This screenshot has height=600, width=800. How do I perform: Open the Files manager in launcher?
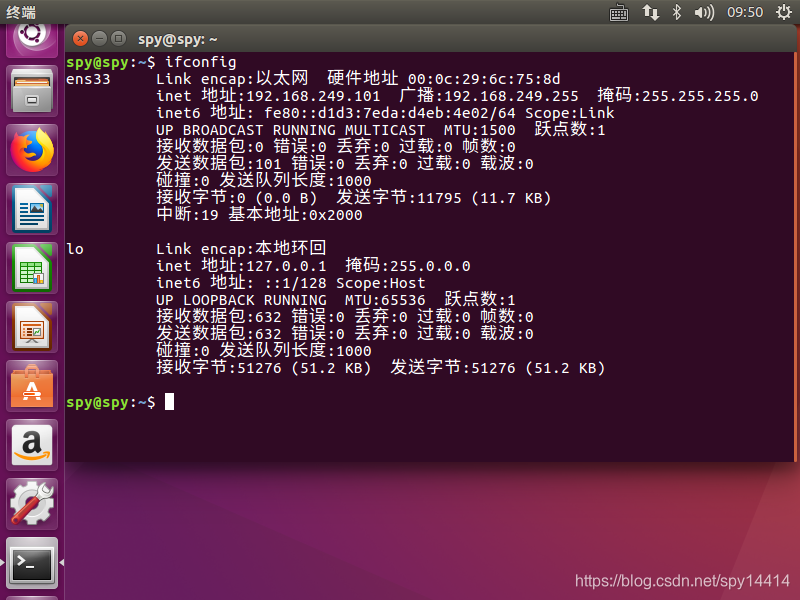click(x=32, y=91)
